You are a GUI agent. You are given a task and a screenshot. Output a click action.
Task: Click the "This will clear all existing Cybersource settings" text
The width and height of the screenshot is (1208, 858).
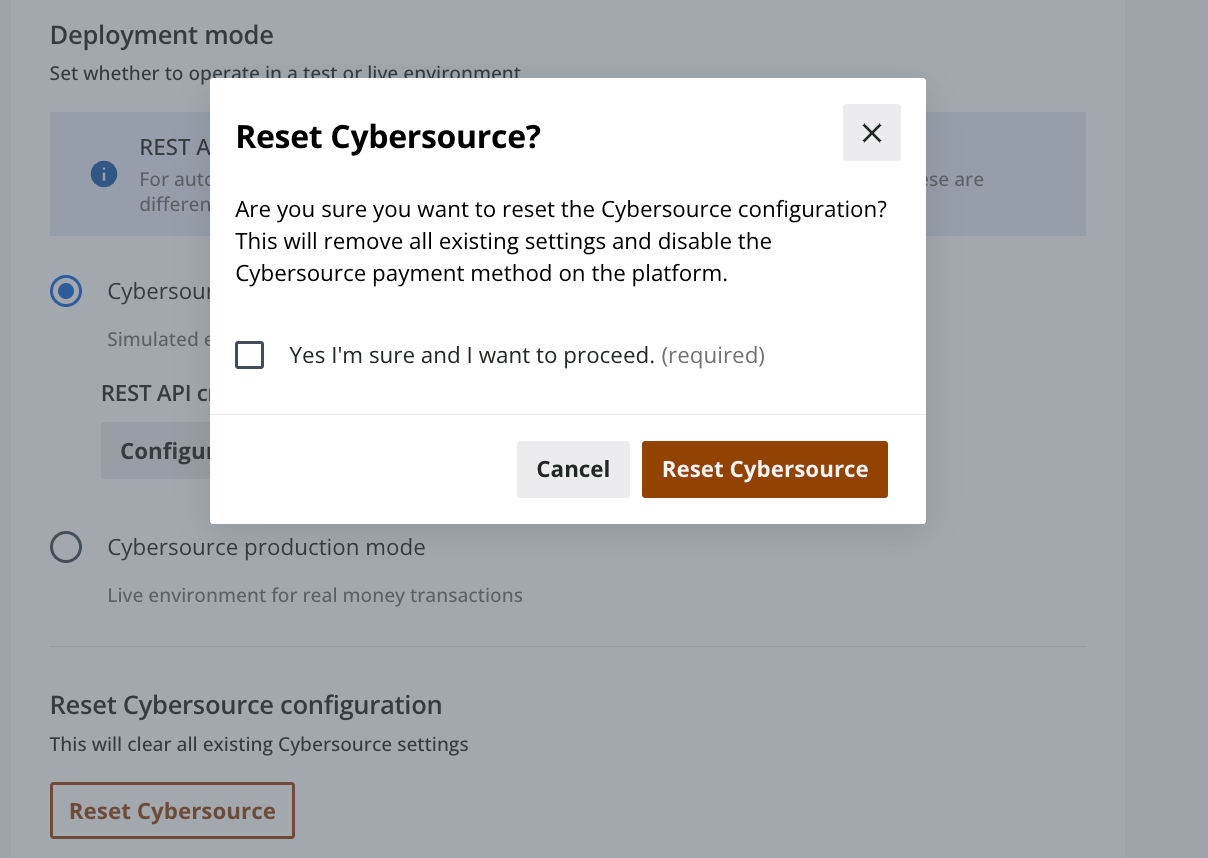coord(259,744)
